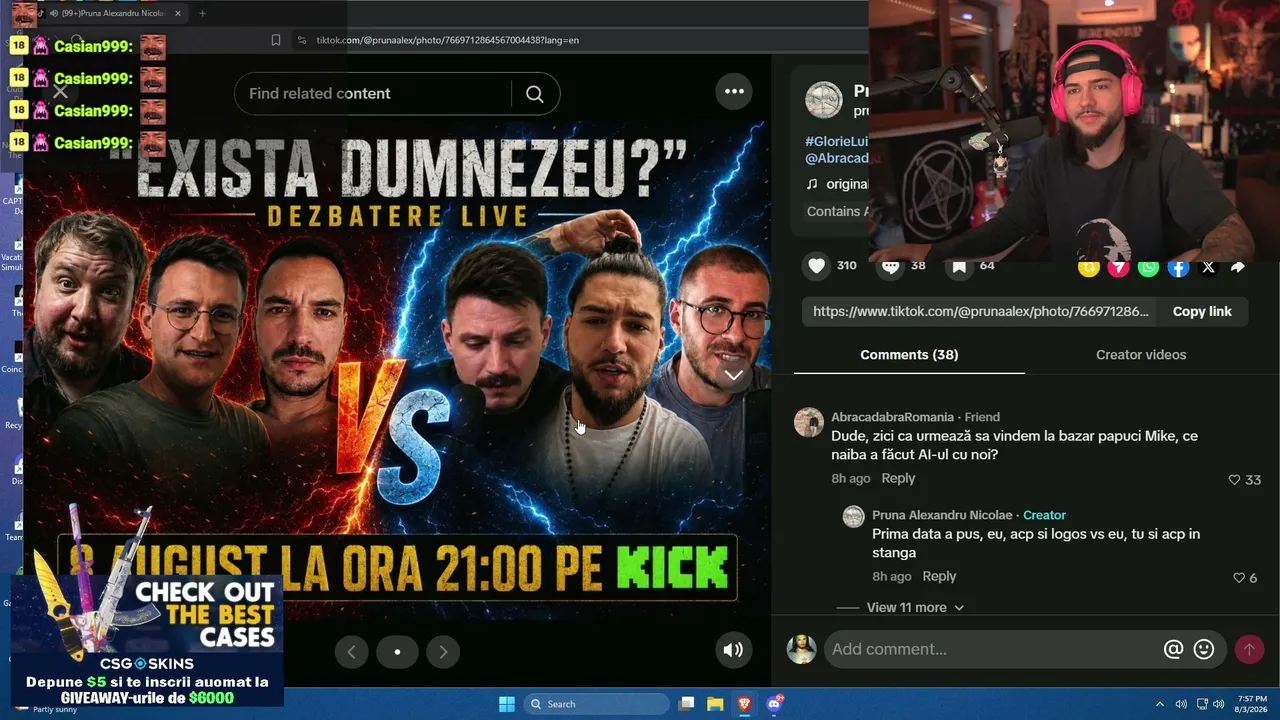The image size is (1280, 720).
Task: Click the Copy link button
Action: pos(1202,312)
